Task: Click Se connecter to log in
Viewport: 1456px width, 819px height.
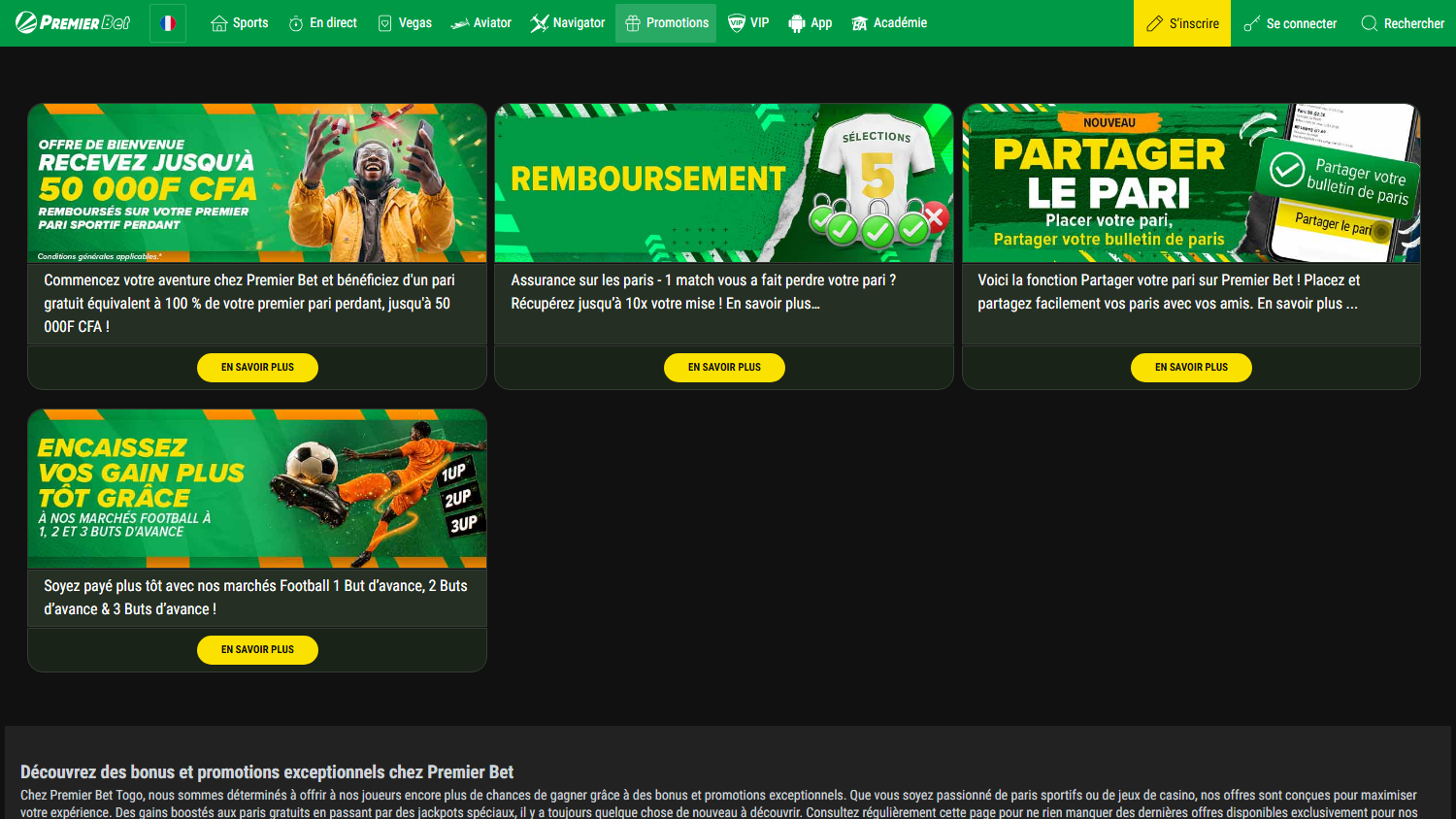Action: [x=1290, y=23]
